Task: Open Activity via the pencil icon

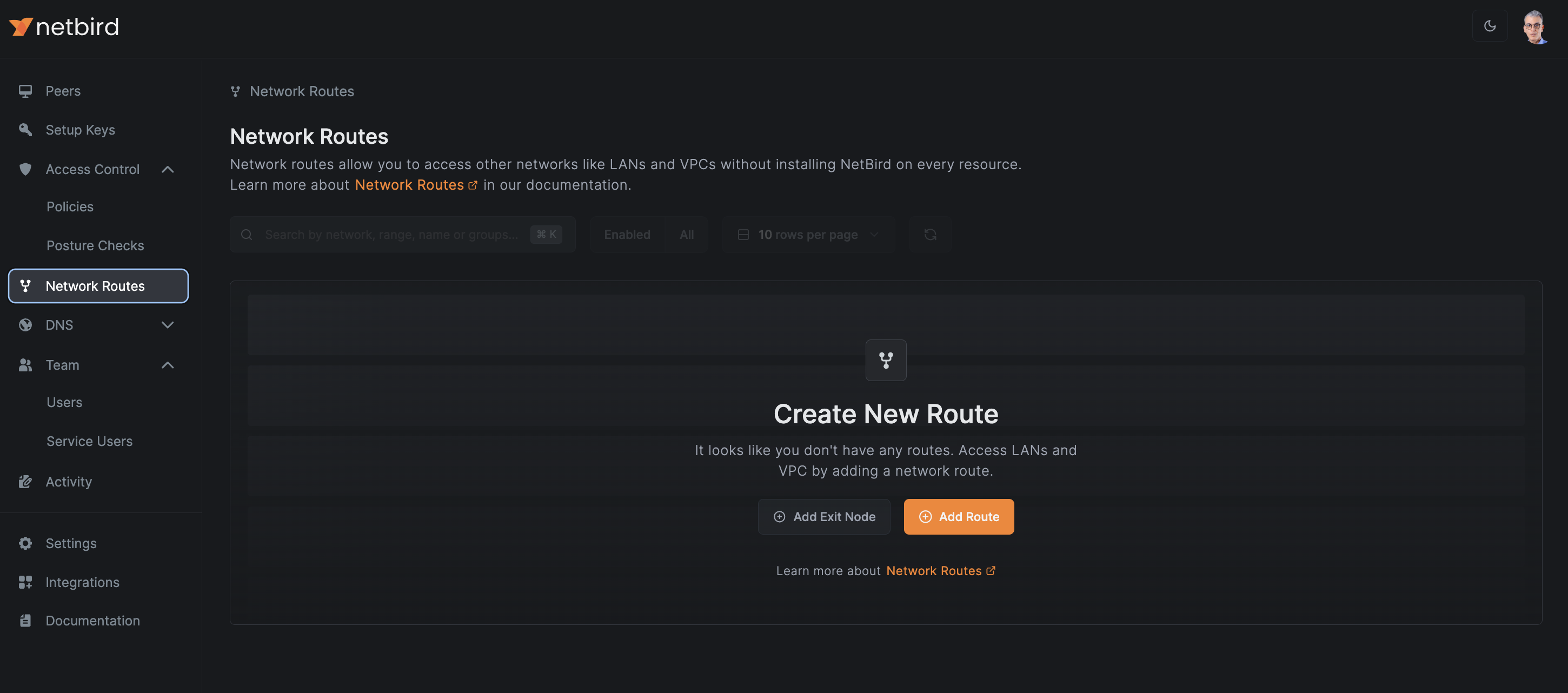Action: coord(25,481)
